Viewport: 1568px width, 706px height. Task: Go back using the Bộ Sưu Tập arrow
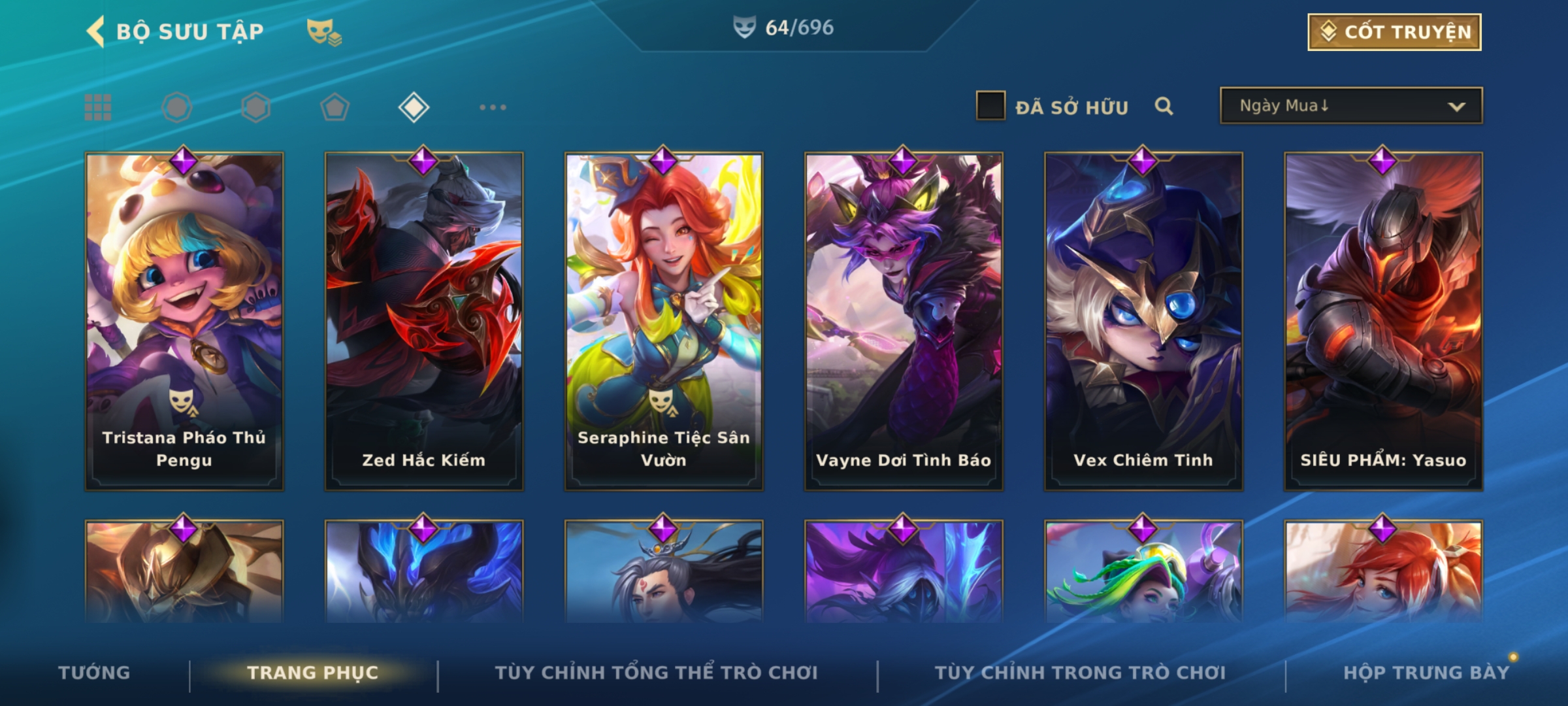(x=95, y=31)
